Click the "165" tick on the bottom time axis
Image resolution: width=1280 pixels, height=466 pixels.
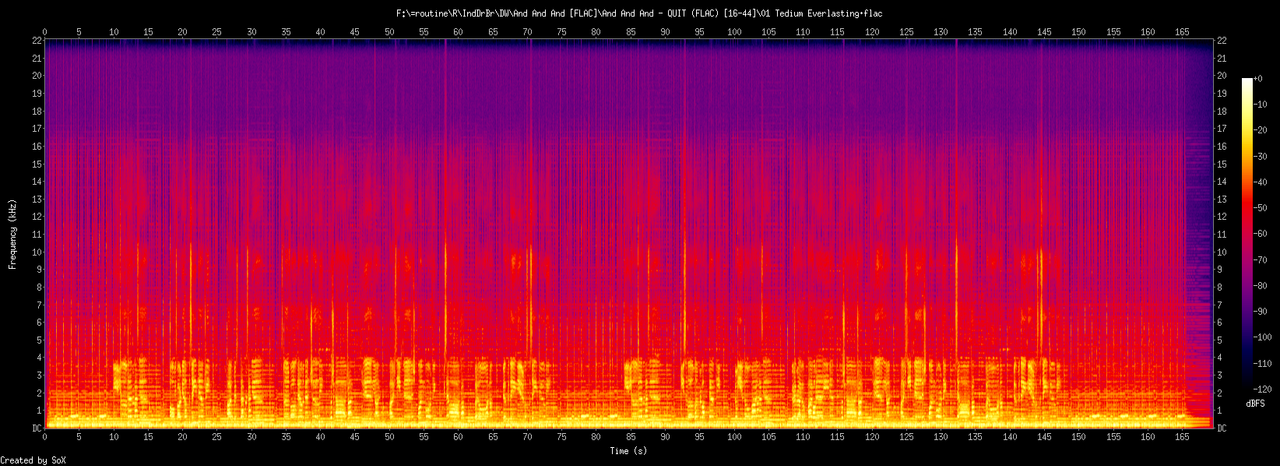point(1182,438)
